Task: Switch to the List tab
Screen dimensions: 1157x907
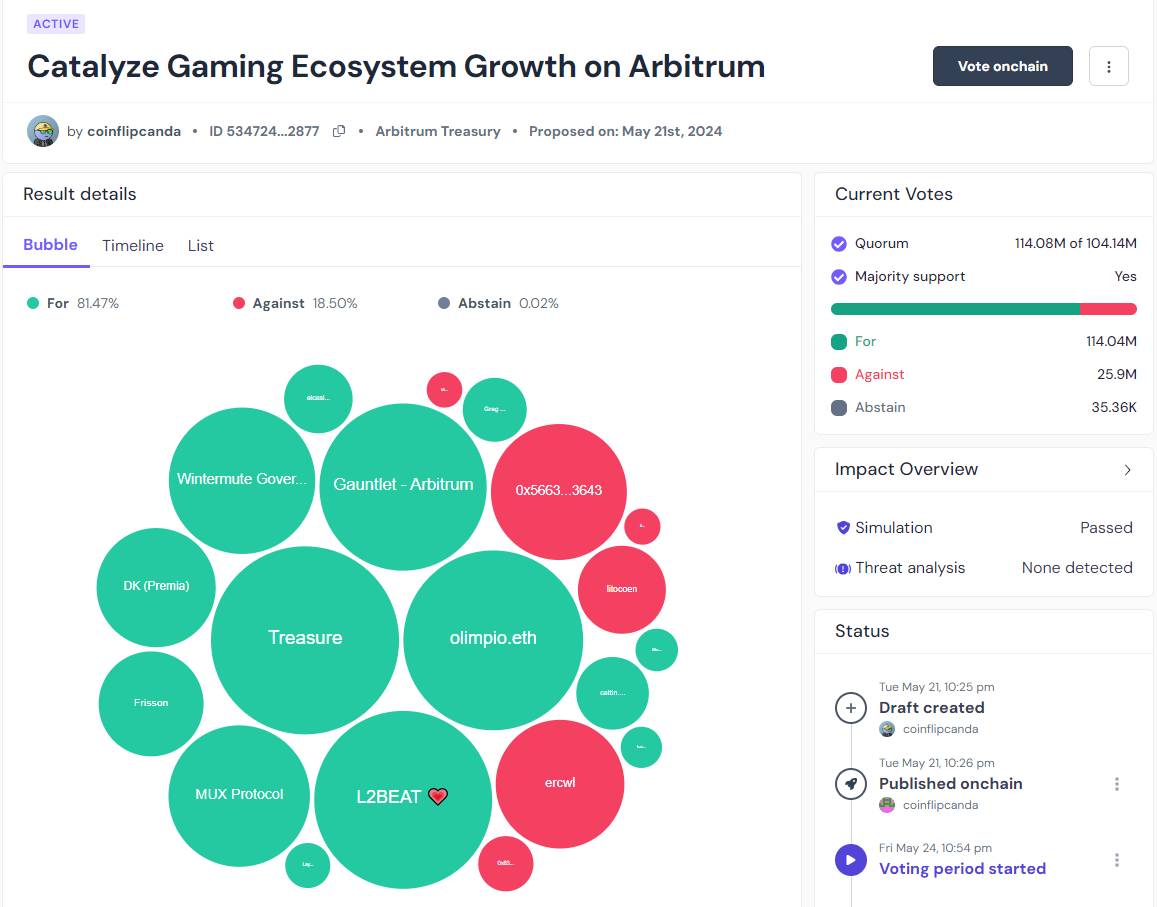Action: click(200, 246)
